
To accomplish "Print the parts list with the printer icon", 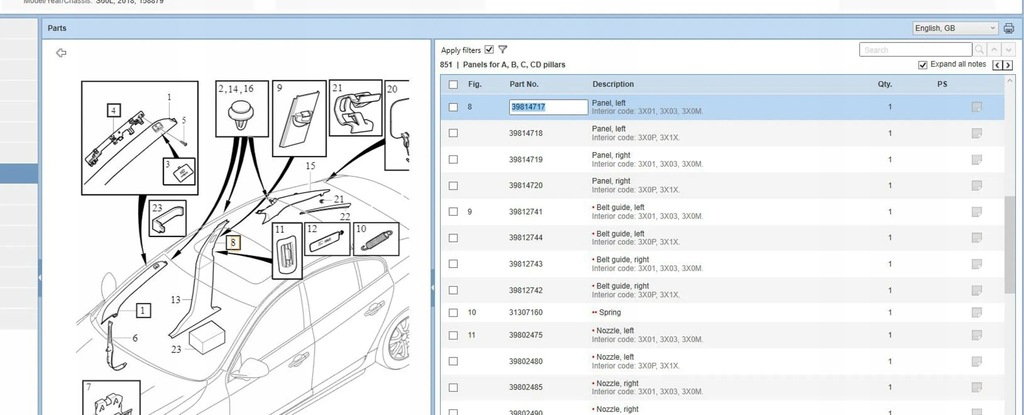I will point(1009,28).
